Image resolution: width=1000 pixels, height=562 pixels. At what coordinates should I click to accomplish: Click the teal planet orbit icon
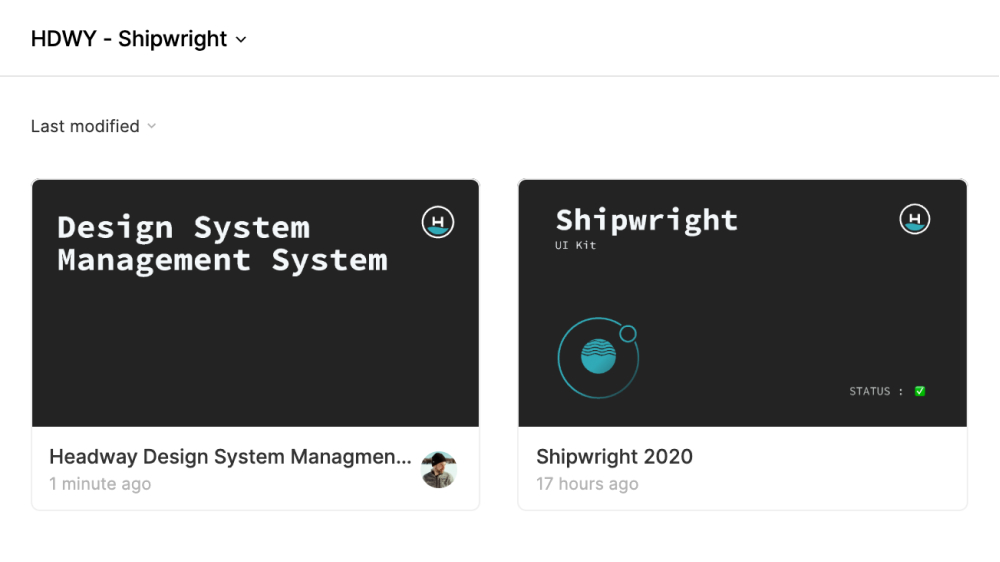tap(598, 357)
